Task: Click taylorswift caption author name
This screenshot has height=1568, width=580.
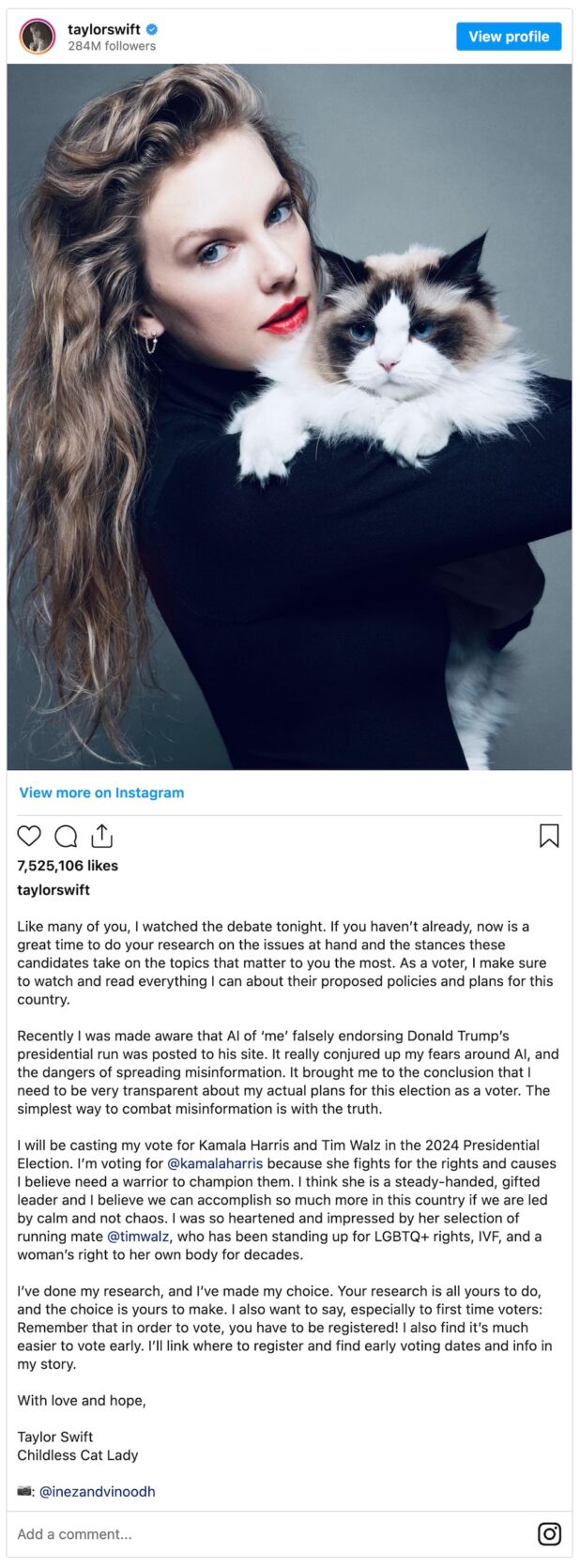Action: click(53, 889)
